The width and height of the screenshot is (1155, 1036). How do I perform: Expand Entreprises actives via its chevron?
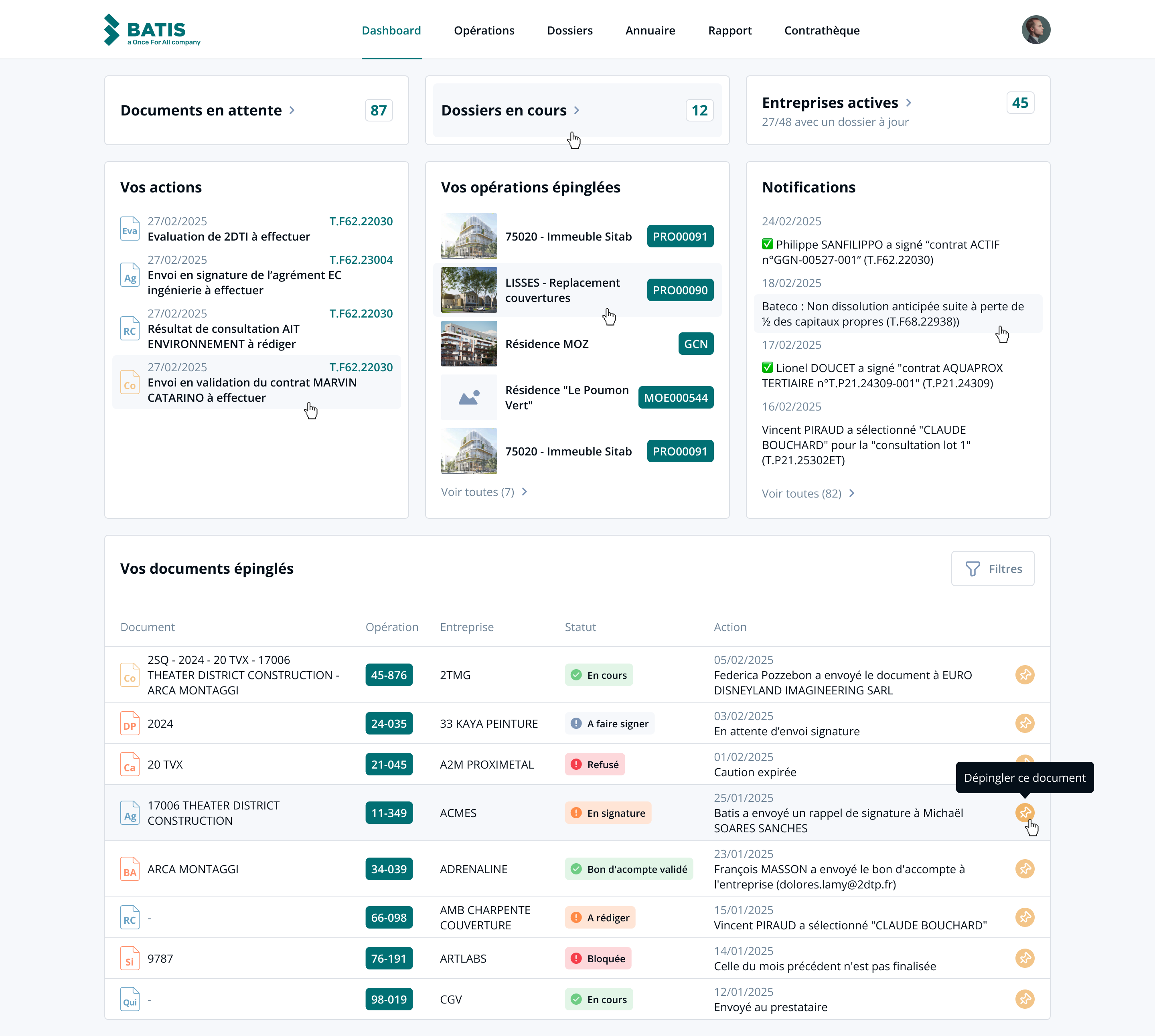(908, 103)
